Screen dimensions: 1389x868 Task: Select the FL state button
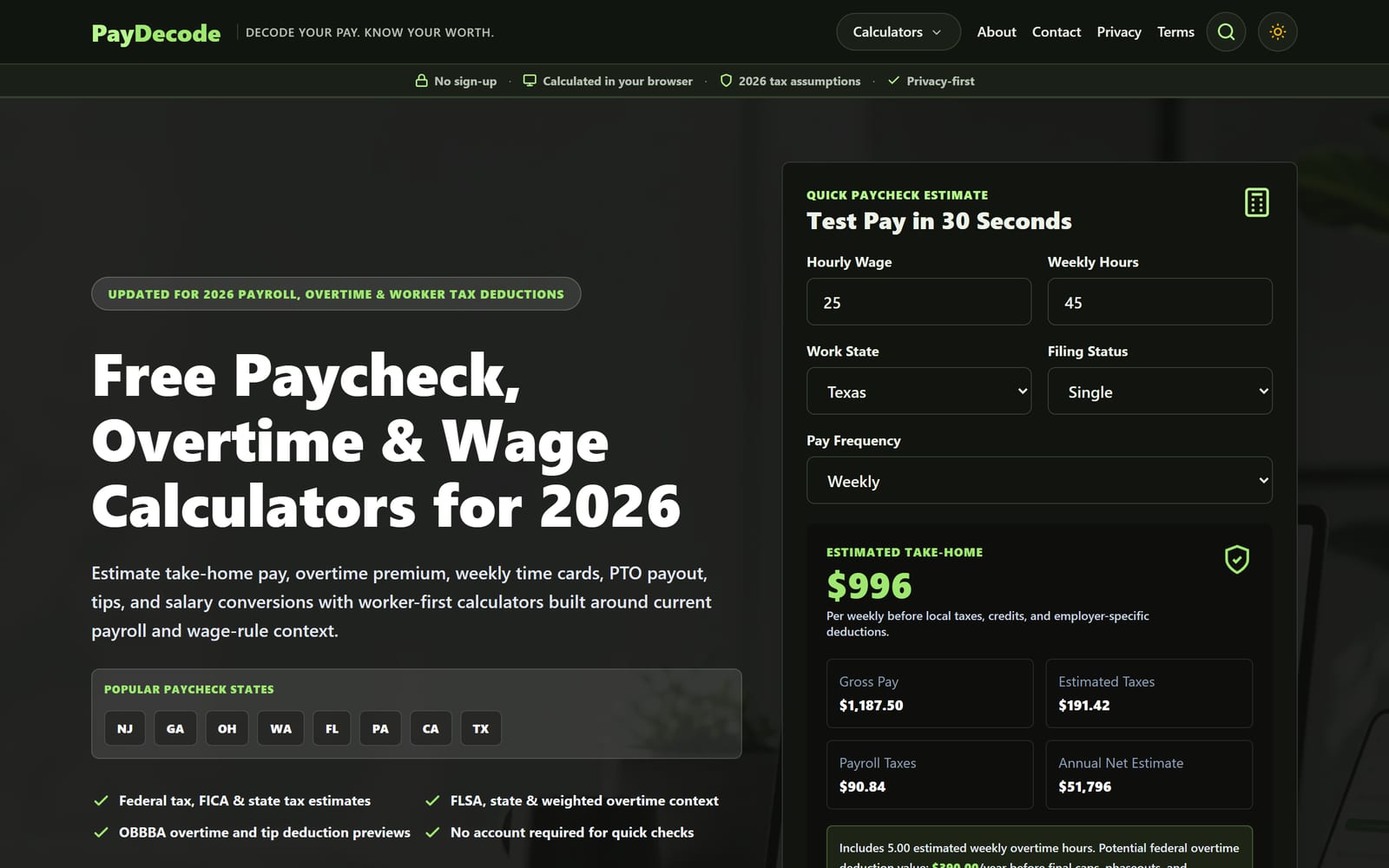point(332,728)
